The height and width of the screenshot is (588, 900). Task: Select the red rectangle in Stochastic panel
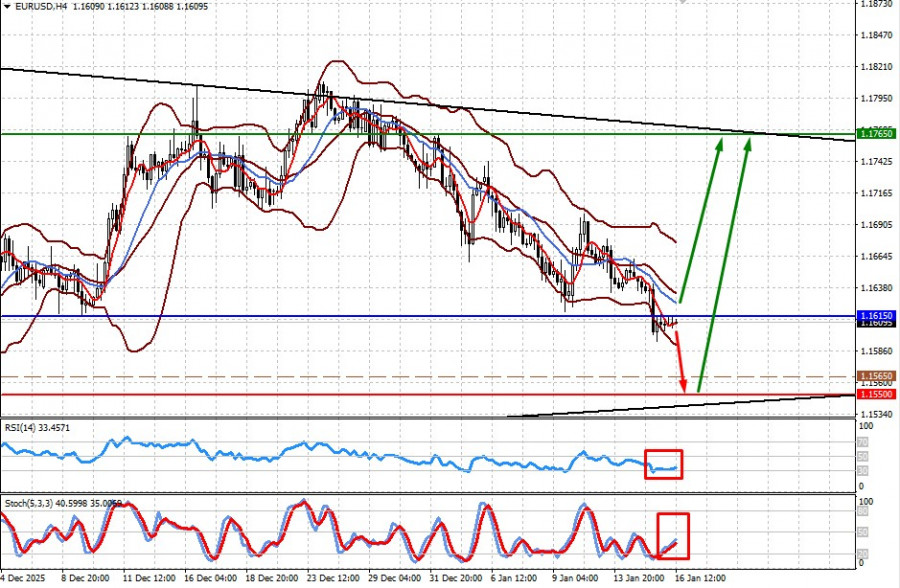pos(673,536)
